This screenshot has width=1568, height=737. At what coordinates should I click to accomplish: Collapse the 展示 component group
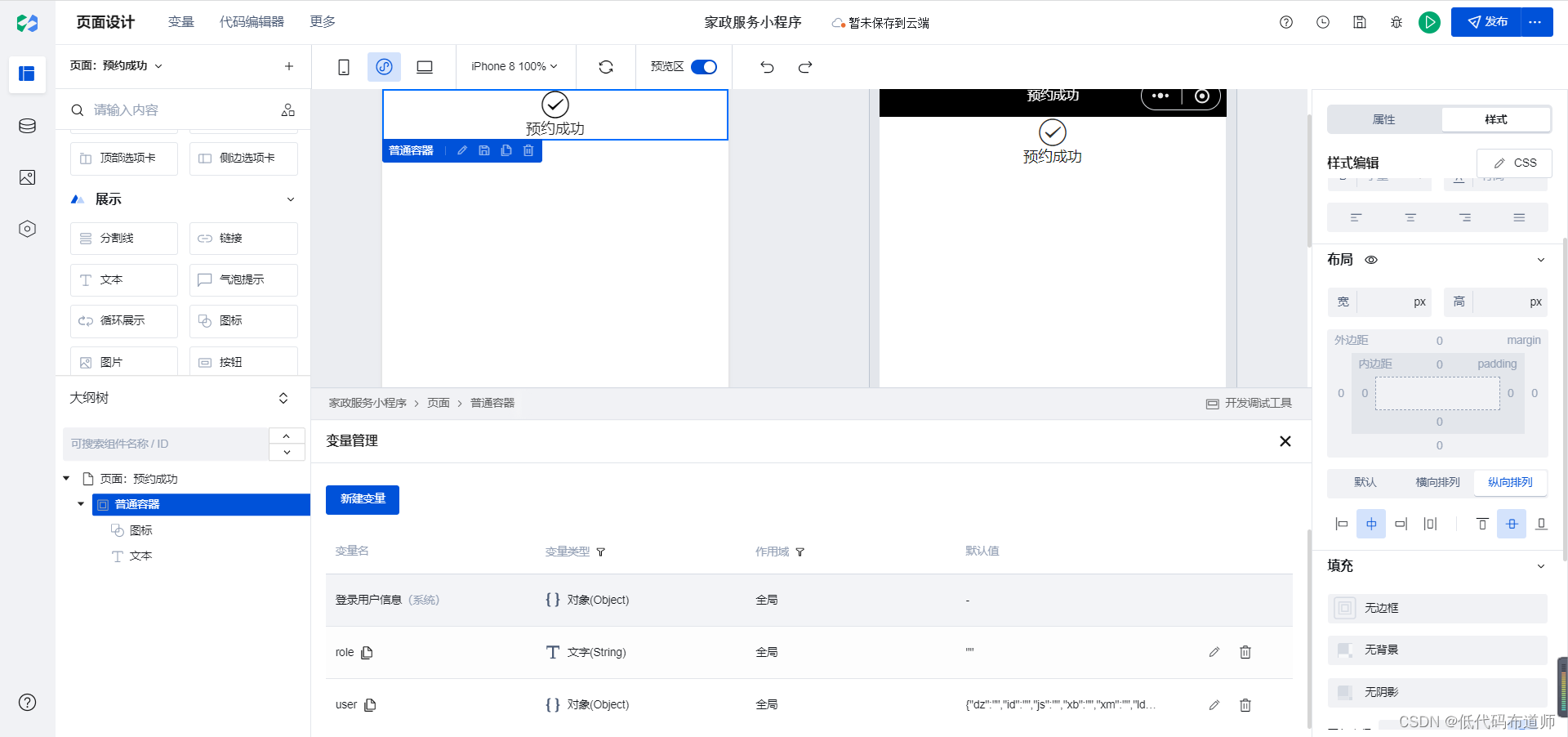pos(290,199)
